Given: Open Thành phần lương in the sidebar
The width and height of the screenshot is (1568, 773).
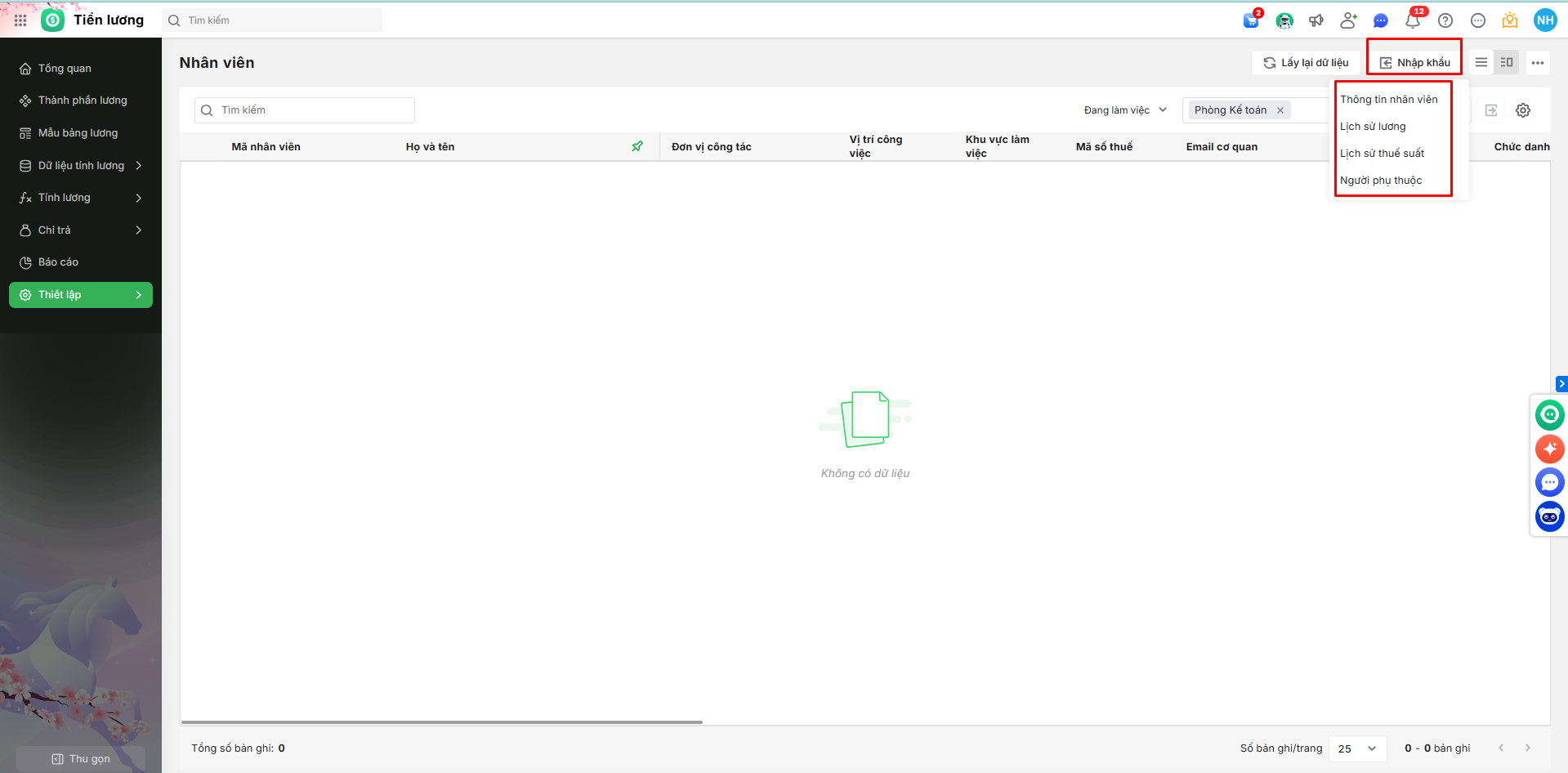Looking at the screenshot, I should pos(80,101).
